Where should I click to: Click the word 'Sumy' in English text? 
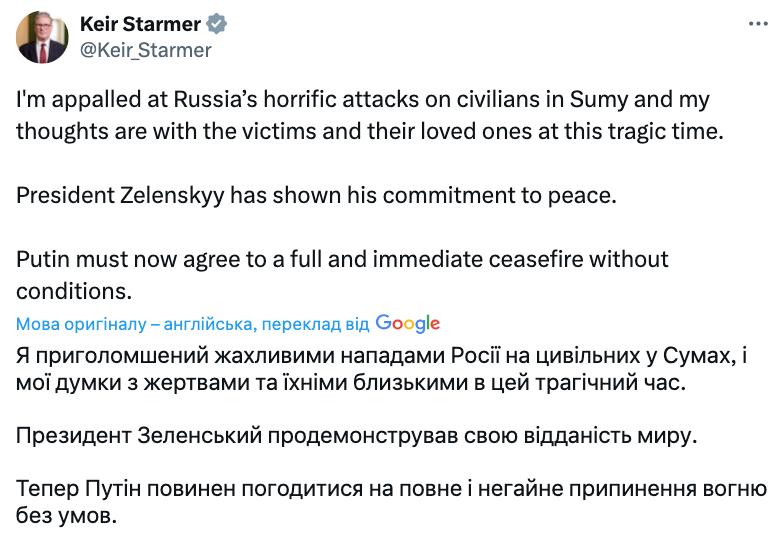click(x=598, y=101)
